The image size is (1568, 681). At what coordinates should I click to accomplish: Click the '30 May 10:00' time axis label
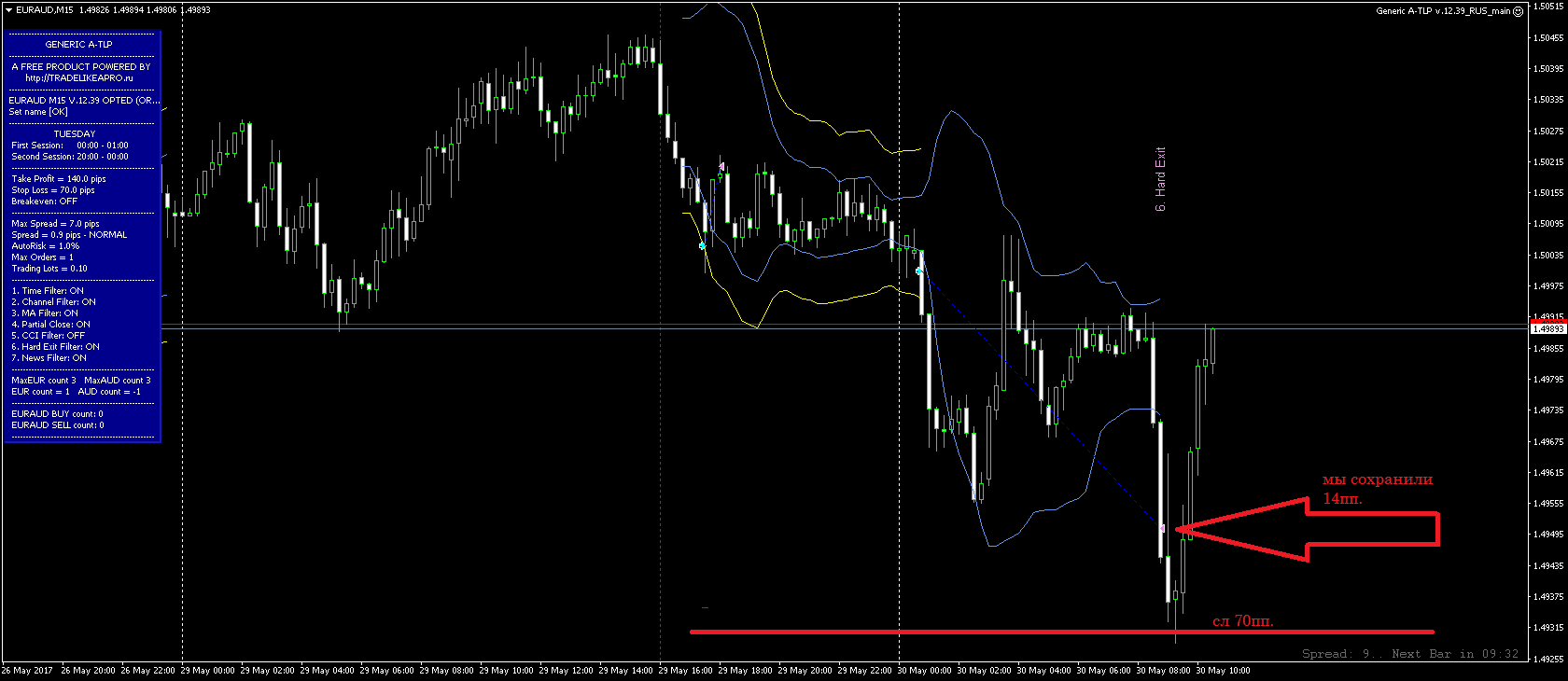coord(1224,671)
